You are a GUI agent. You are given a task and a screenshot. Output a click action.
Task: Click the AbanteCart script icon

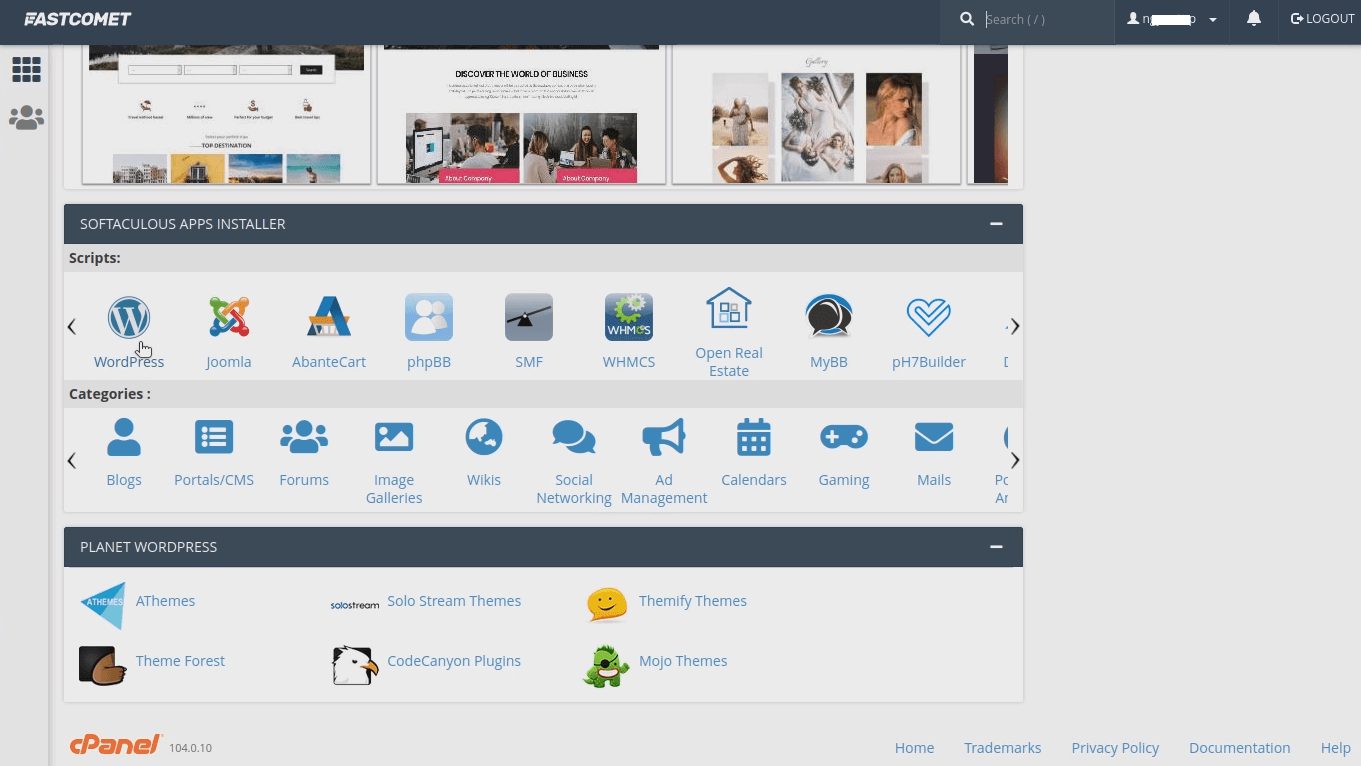pyautogui.click(x=329, y=318)
